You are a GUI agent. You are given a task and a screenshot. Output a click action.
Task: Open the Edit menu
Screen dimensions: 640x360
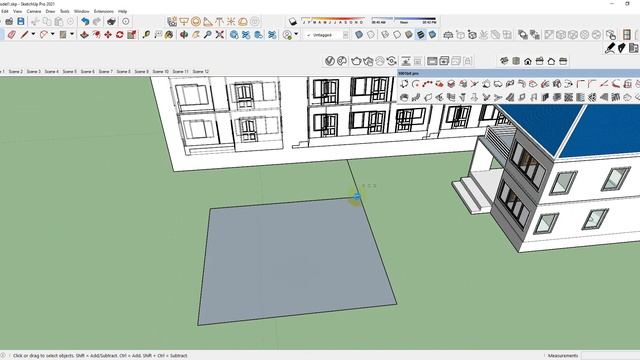click(4, 11)
